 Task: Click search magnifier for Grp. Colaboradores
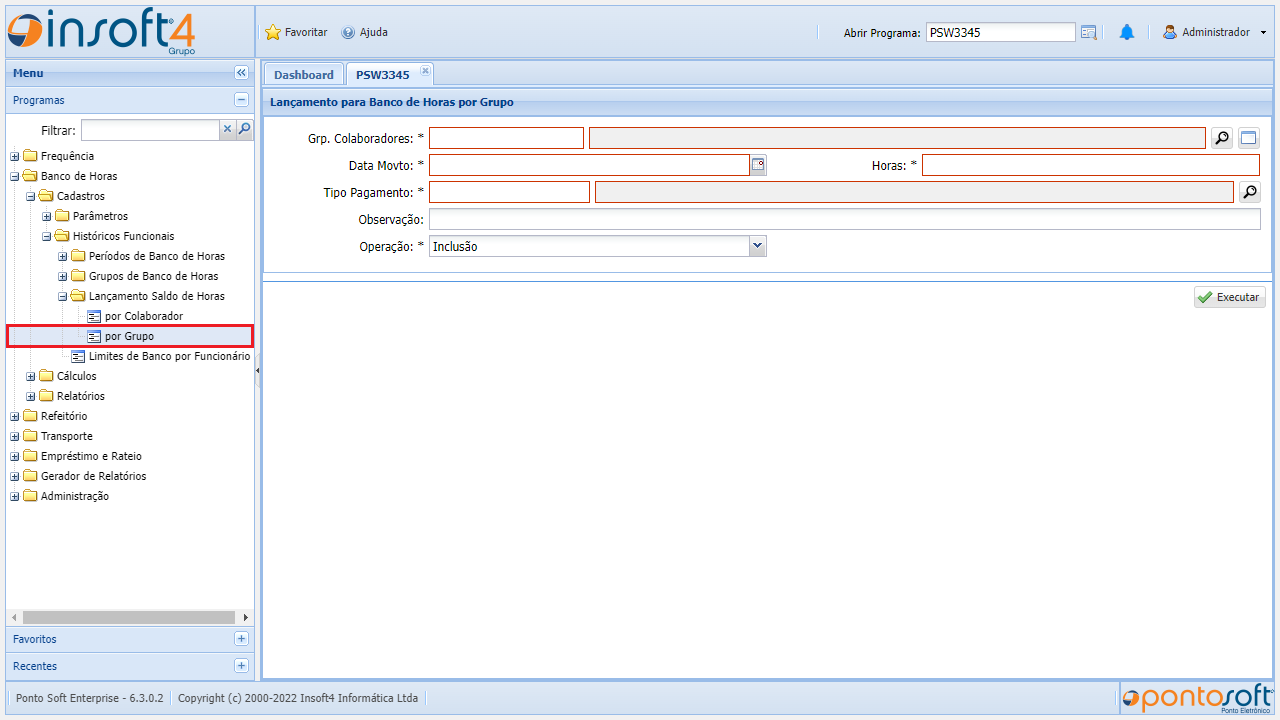(1222, 138)
